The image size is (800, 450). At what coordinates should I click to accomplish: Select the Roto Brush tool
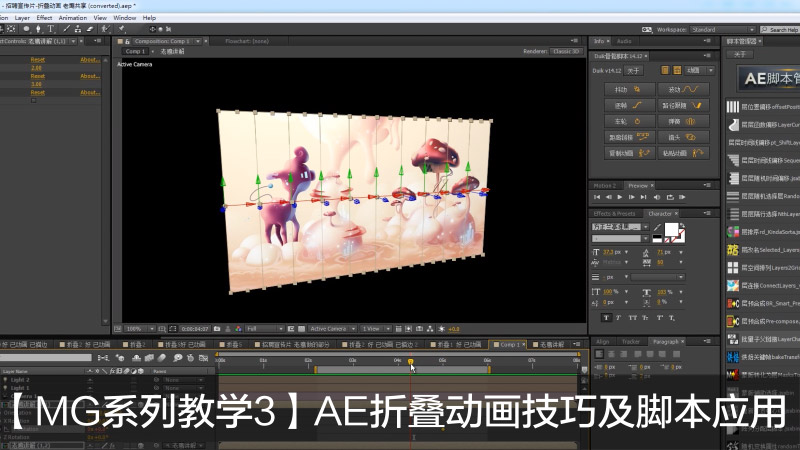[x=106, y=29]
